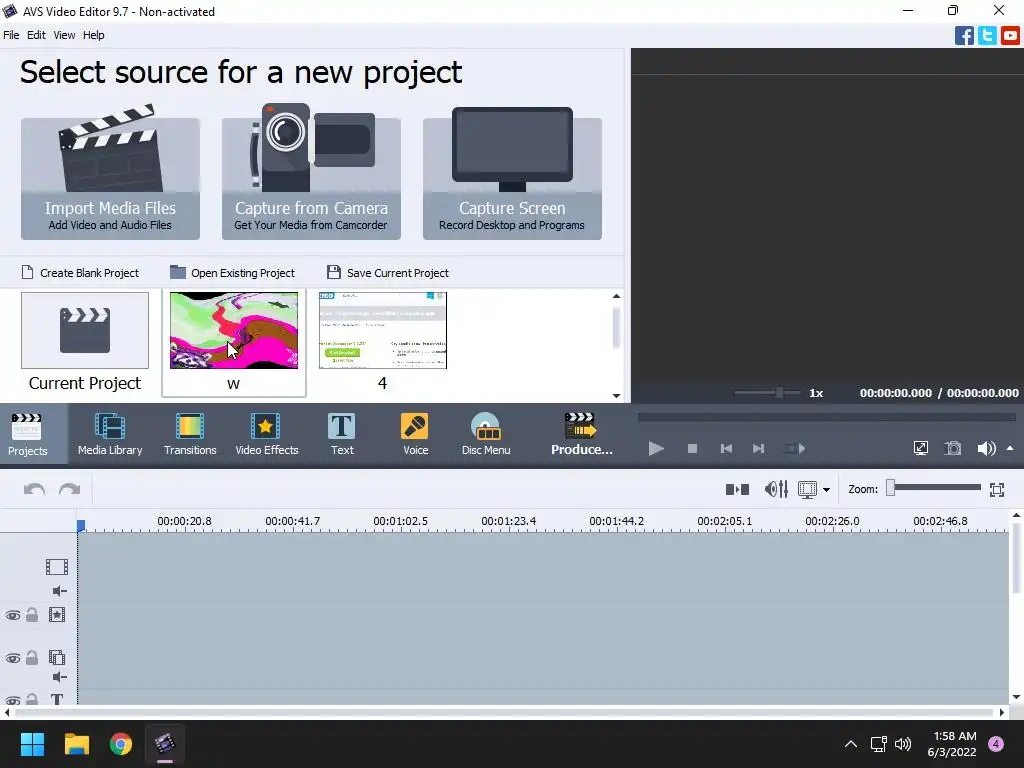Click the split/storyboard toggle icon
1024x768 pixels.
point(737,489)
